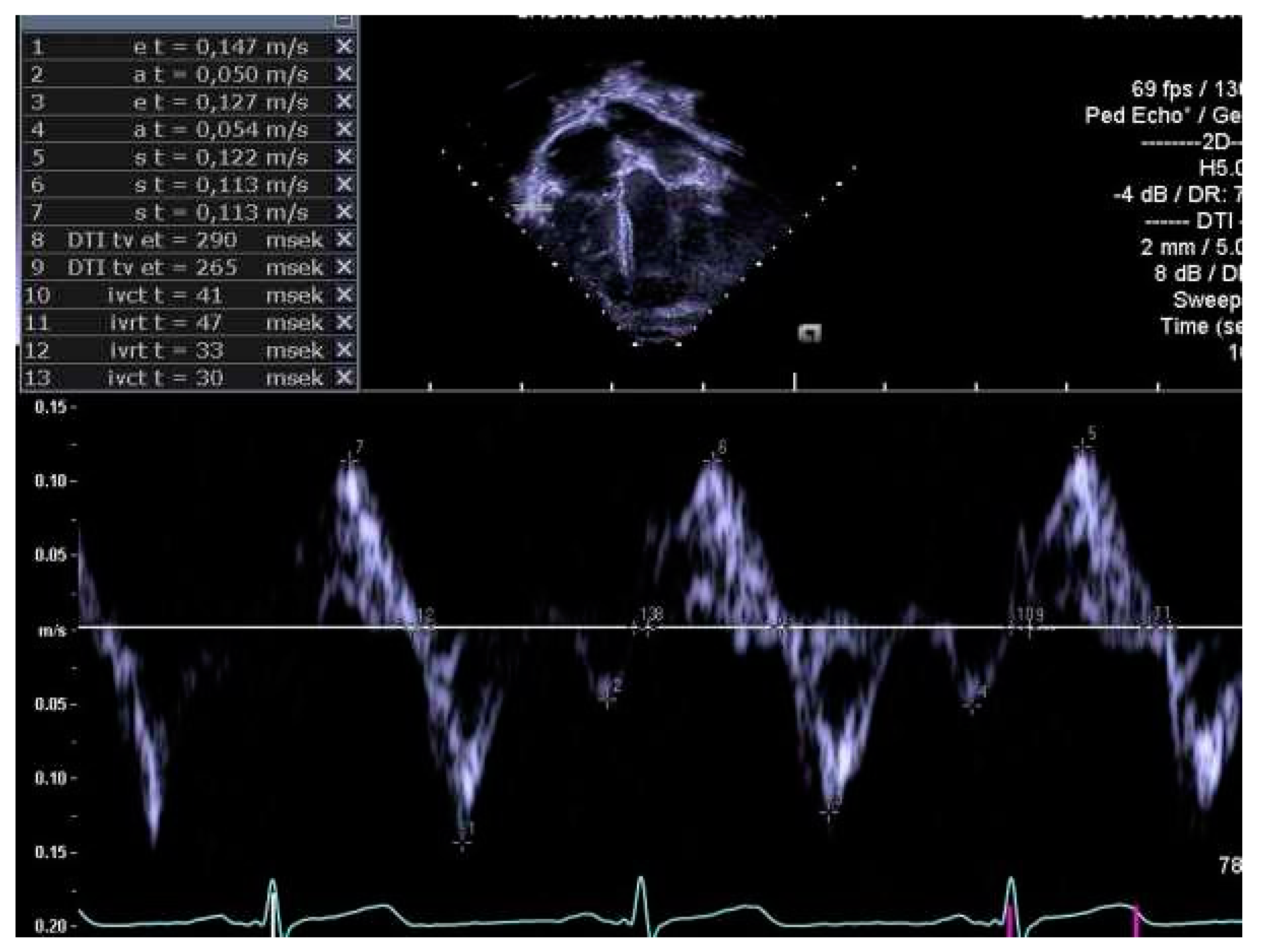Click caliper marker 1 at first e-wave trough
Screen dimensions: 1262x952
tap(462, 842)
